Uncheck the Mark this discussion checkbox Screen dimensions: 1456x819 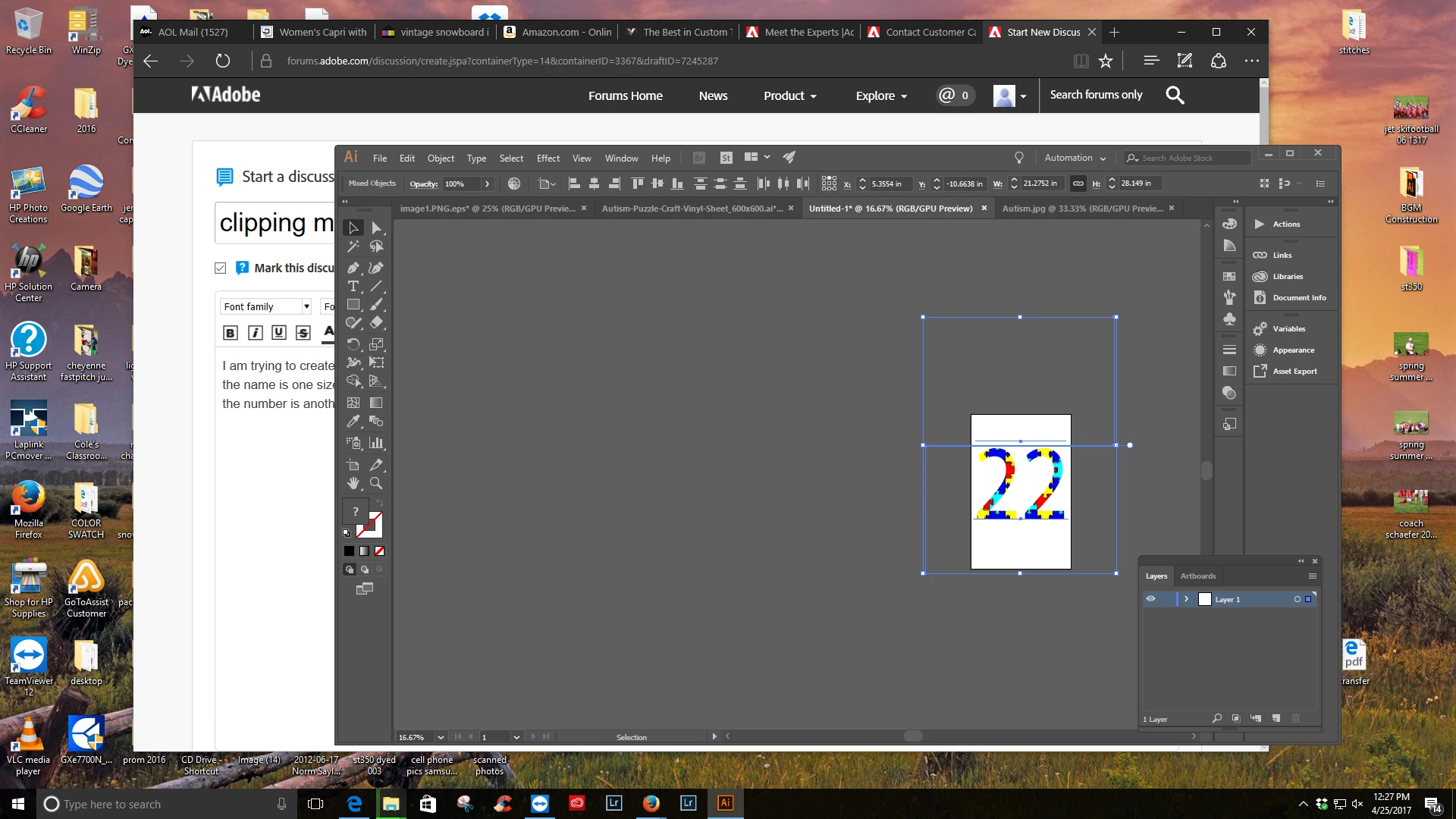(x=221, y=268)
